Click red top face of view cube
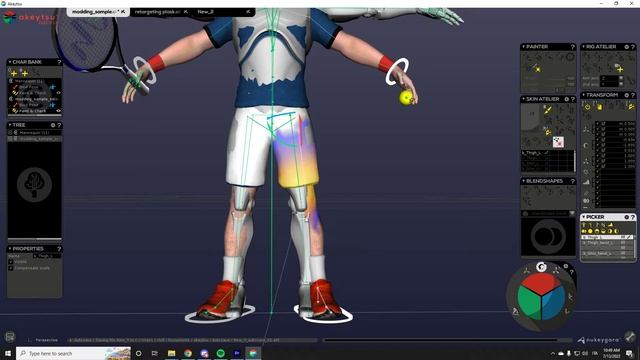The width and height of the screenshot is (640, 360). [541, 283]
